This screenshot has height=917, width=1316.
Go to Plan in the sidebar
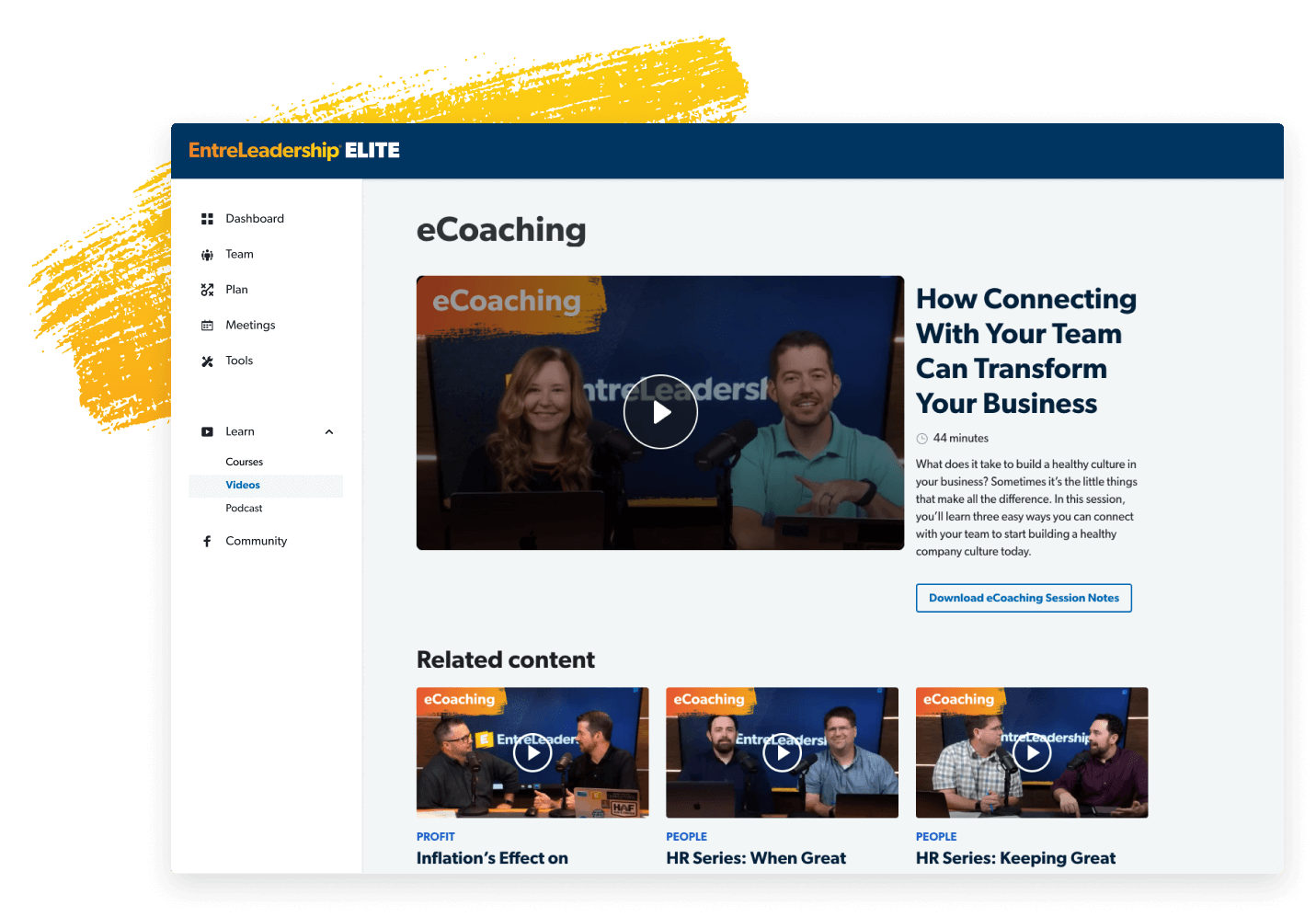pos(236,290)
